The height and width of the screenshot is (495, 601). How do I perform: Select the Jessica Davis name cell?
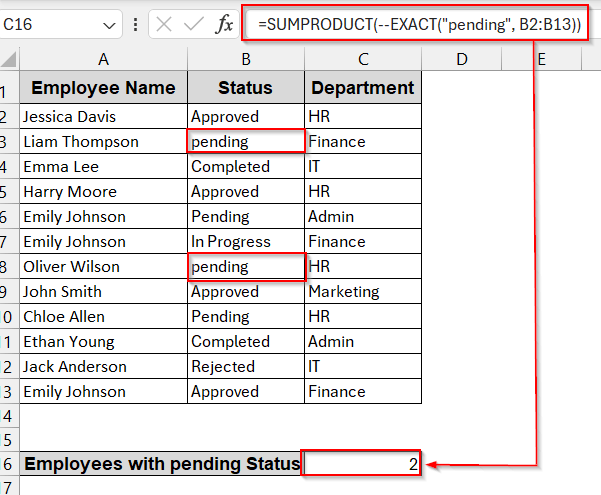click(x=103, y=117)
